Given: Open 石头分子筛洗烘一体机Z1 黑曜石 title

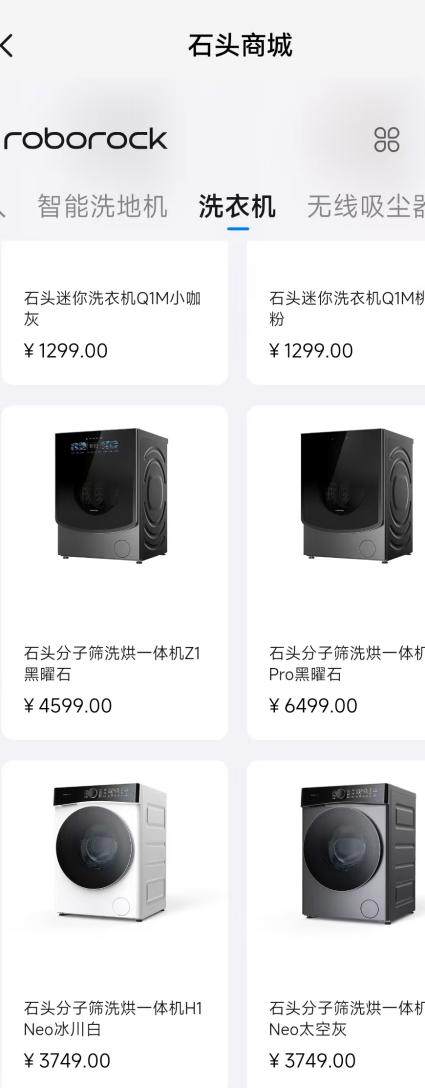Looking at the screenshot, I should click(112, 663).
